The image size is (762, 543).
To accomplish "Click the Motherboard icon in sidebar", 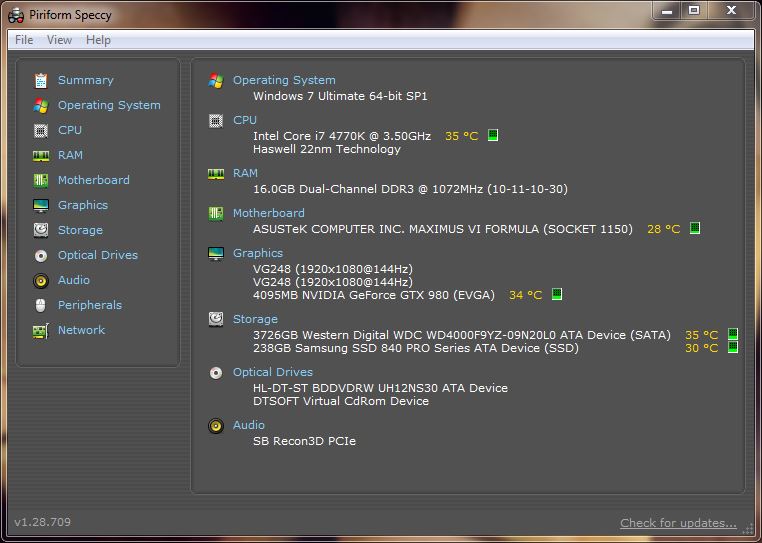I will [41, 180].
